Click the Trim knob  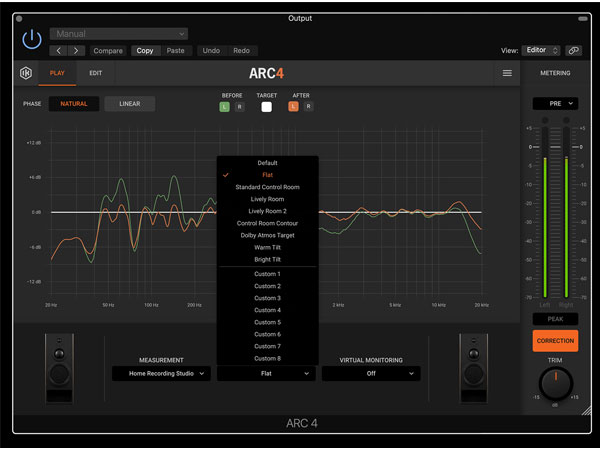(x=556, y=383)
